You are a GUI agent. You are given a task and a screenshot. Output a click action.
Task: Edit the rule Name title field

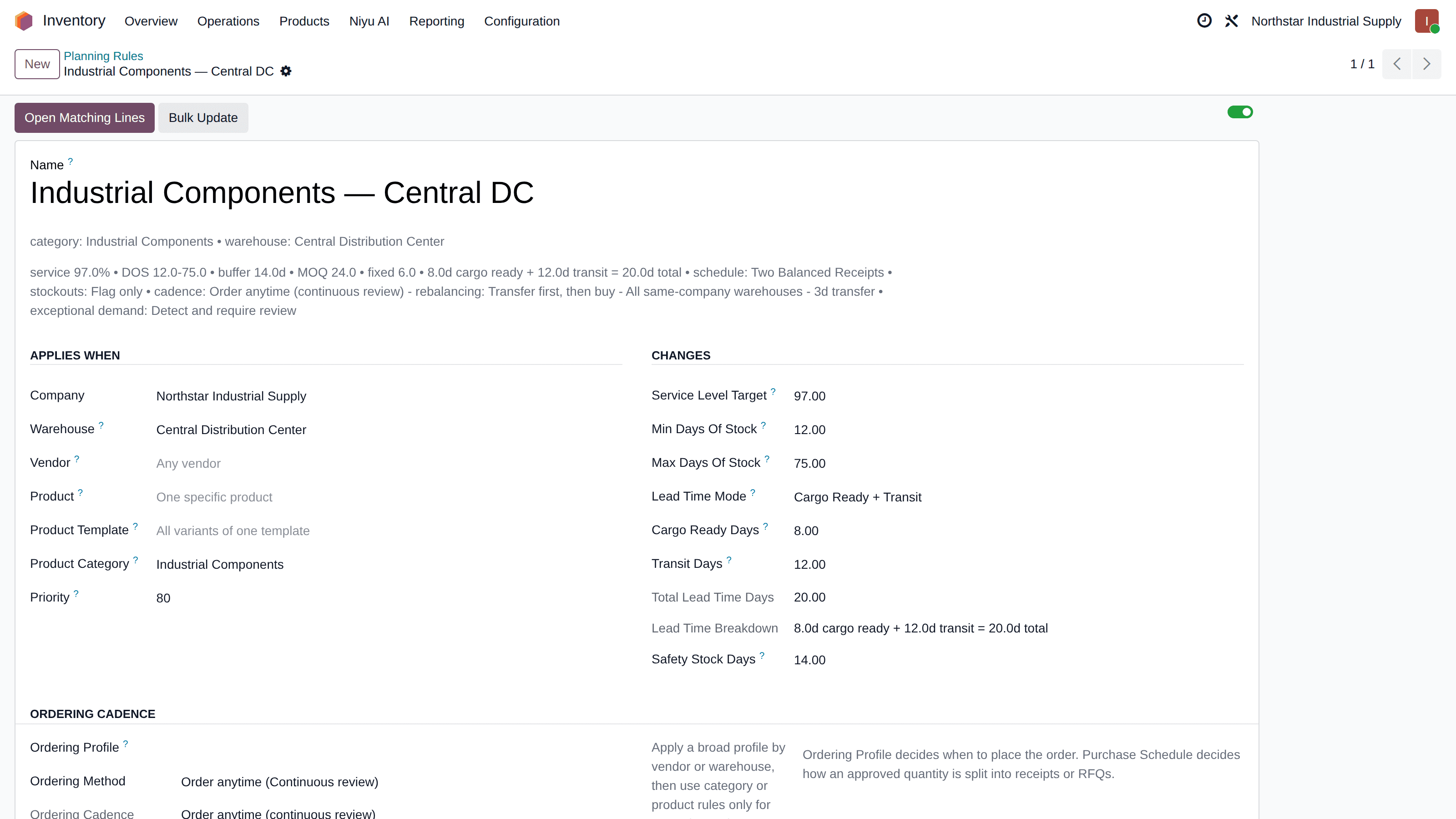[x=637, y=193]
